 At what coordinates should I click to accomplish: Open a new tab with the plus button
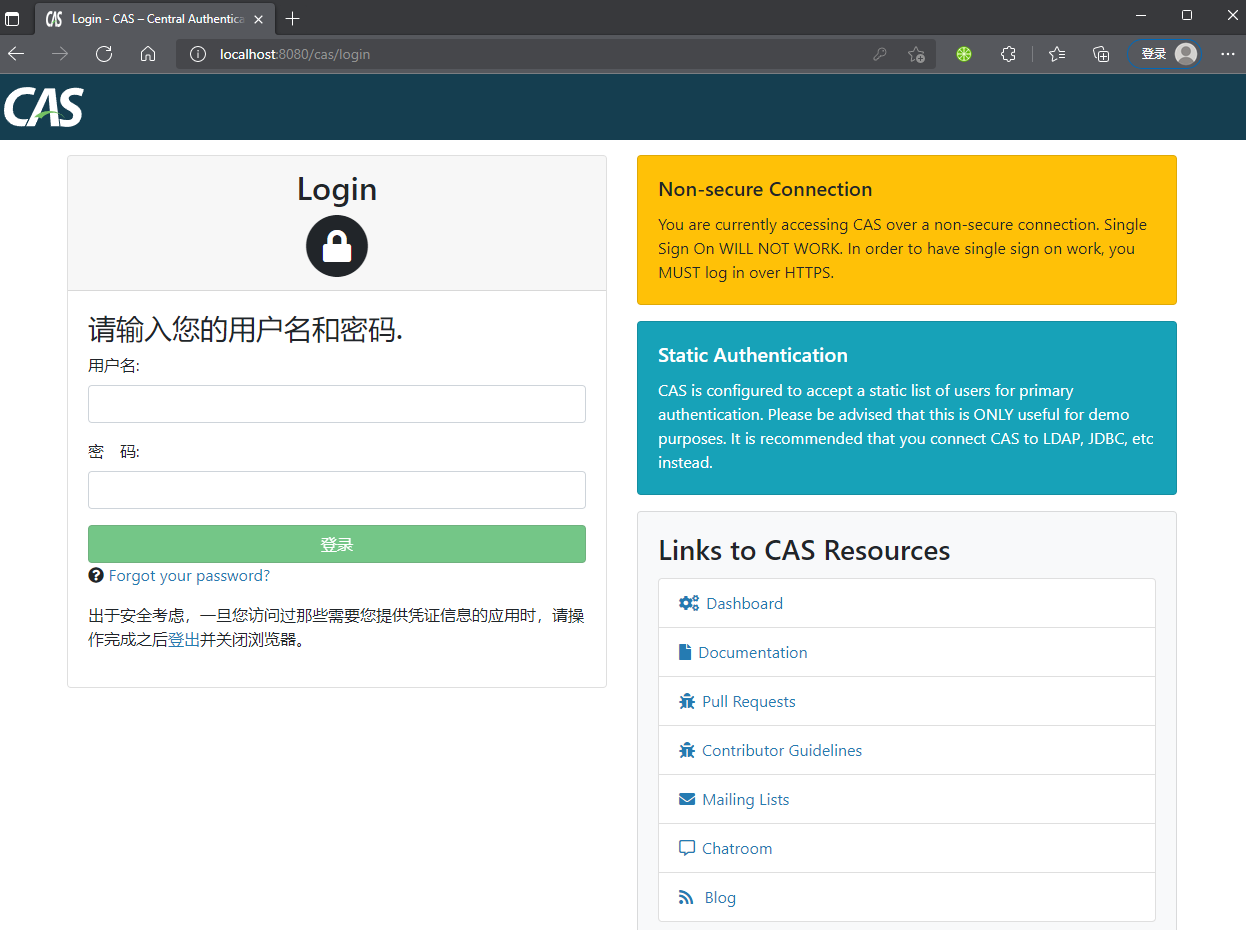(x=292, y=18)
